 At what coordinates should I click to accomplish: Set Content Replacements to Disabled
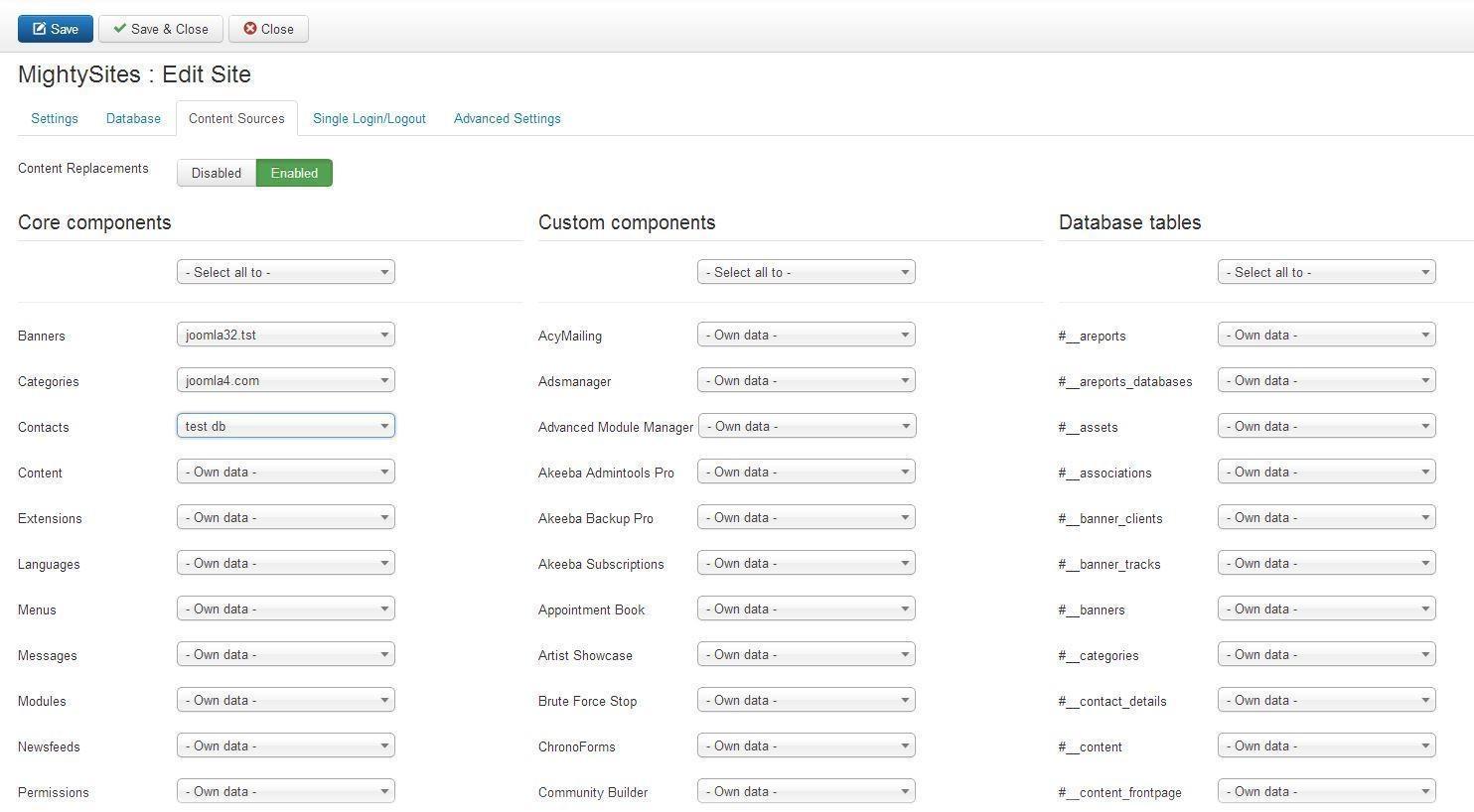(217, 173)
